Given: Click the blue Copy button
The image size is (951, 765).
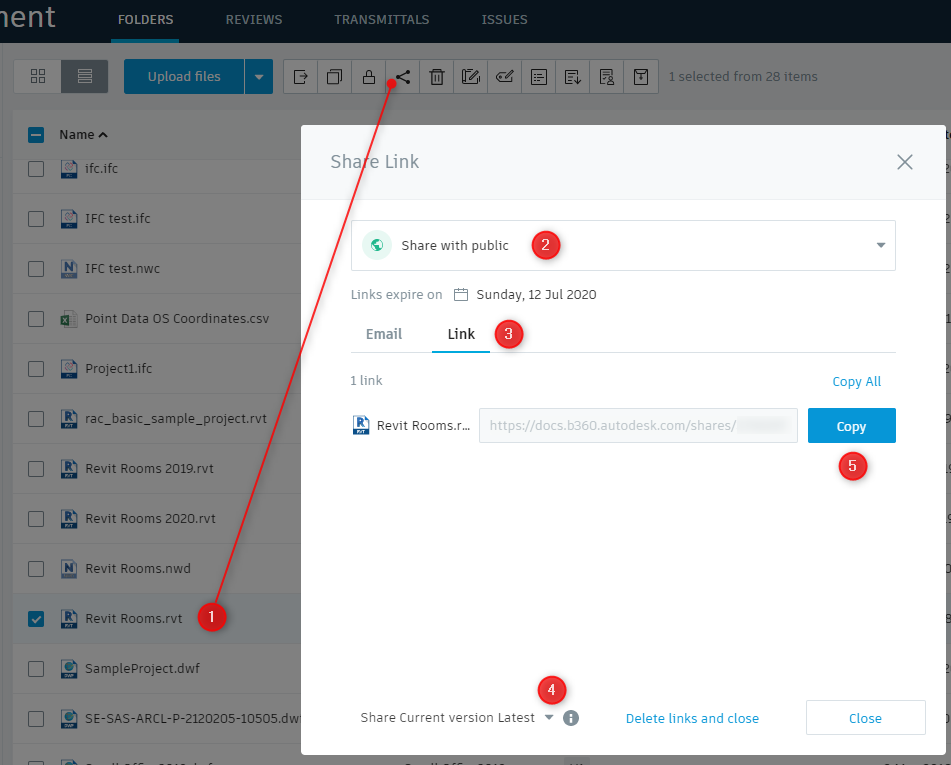Looking at the screenshot, I should click(852, 426).
